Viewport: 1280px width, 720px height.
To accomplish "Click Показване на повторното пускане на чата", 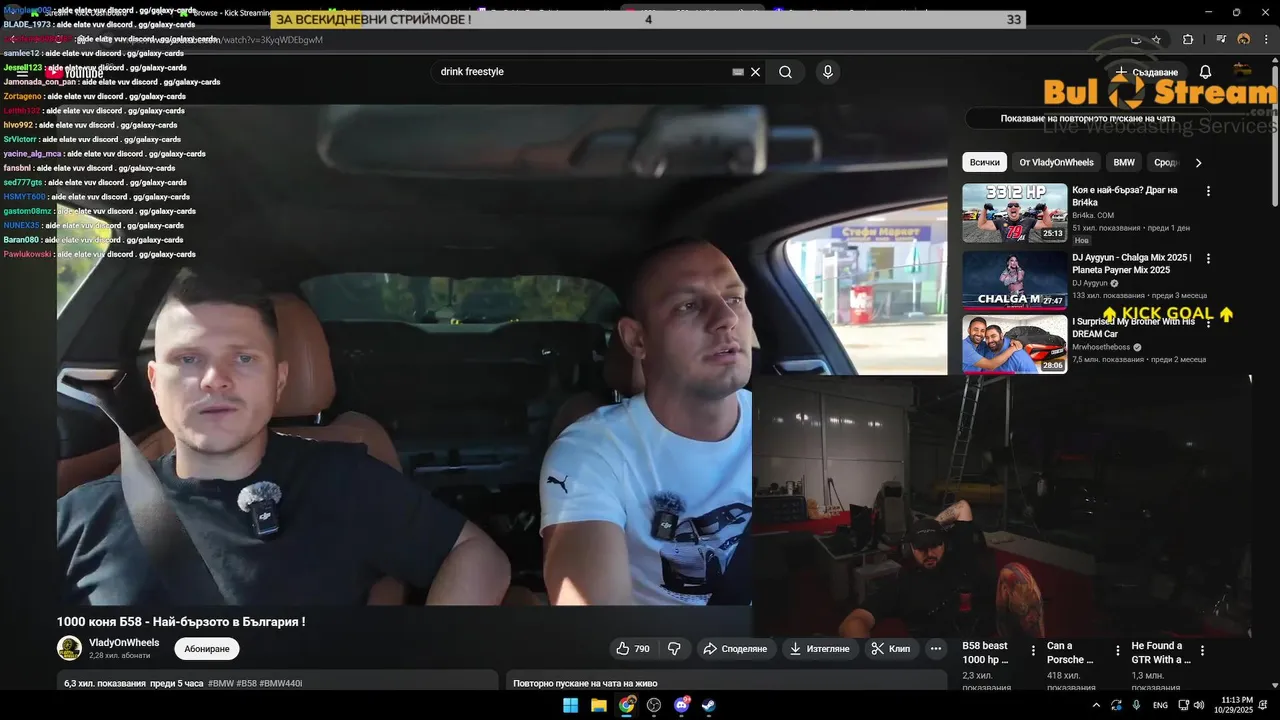I will point(1088,118).
